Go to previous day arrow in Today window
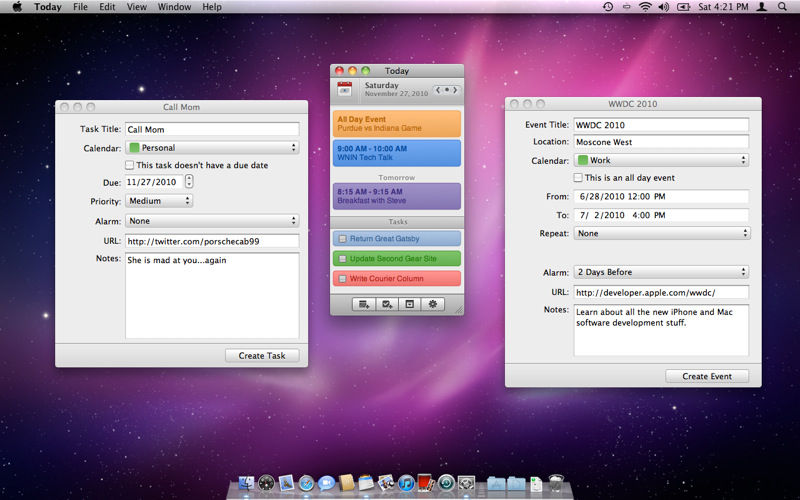Viewport: 800px width, 500px height. (438, 90)
